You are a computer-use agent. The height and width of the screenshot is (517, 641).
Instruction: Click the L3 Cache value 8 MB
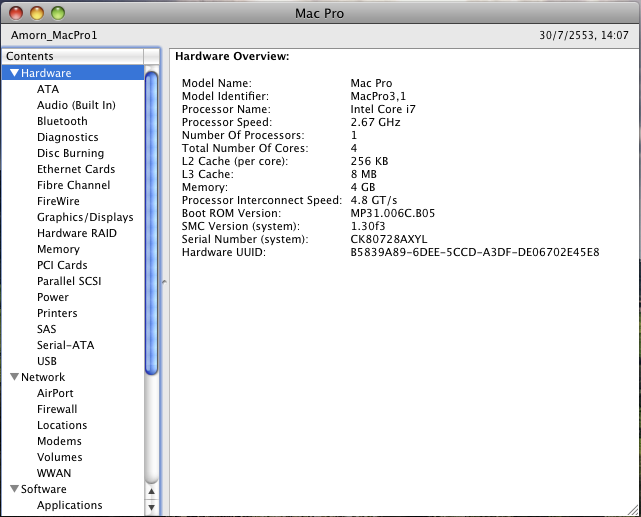(363, 174)
